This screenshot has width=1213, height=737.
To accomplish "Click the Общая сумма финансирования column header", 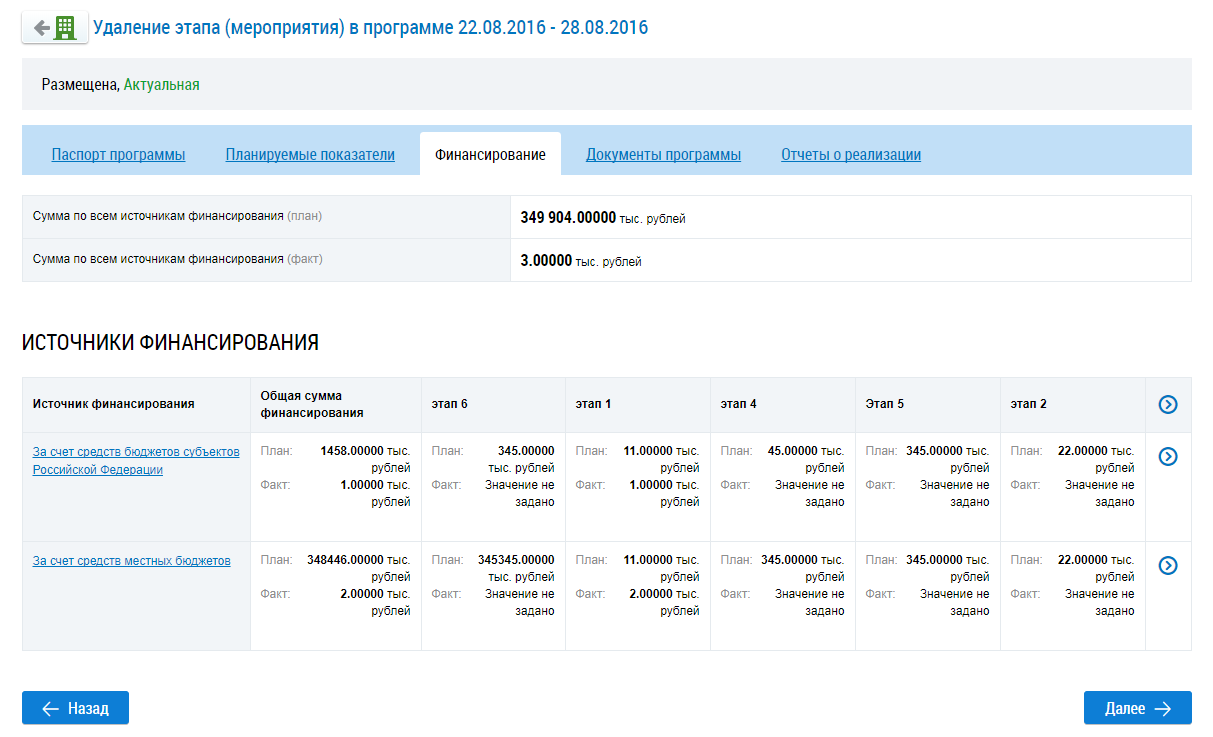I will point(311,404).
